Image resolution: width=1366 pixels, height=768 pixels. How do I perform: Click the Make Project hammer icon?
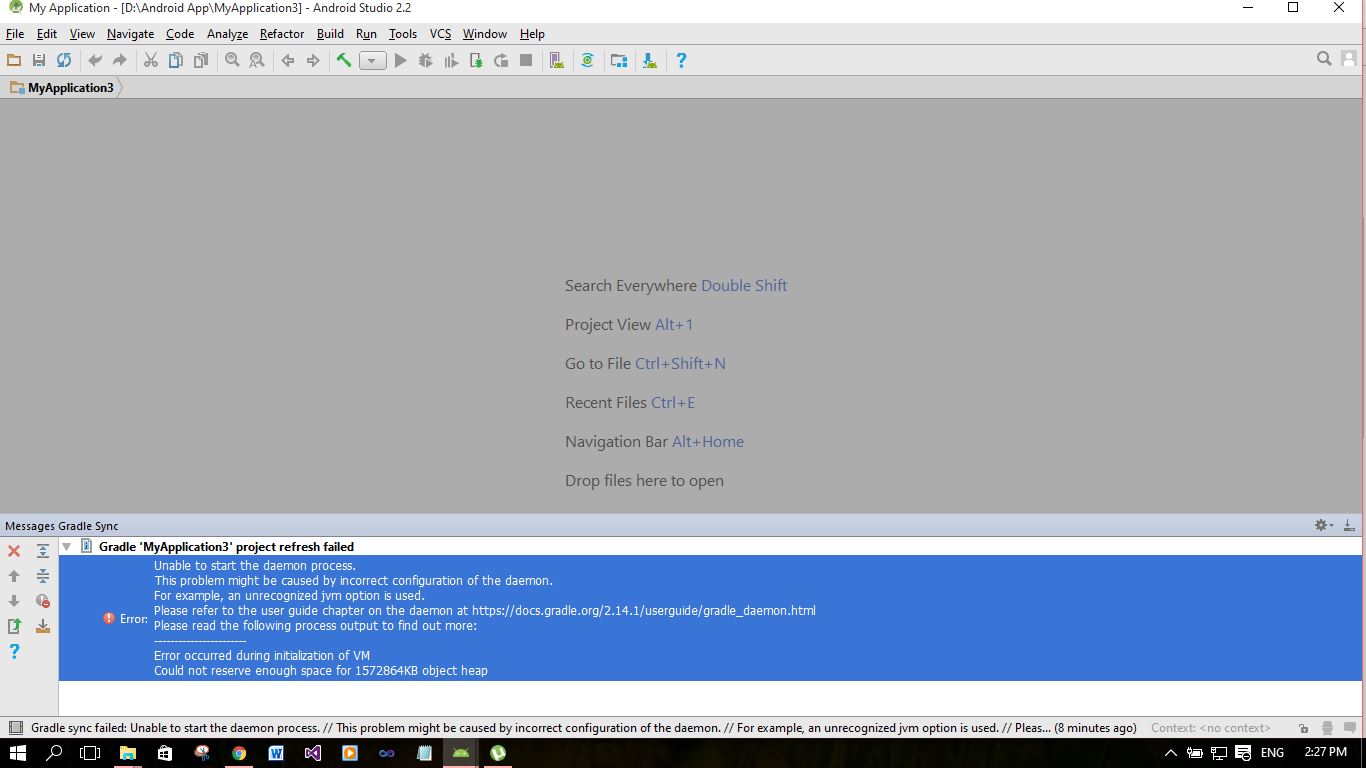[344, 61]
